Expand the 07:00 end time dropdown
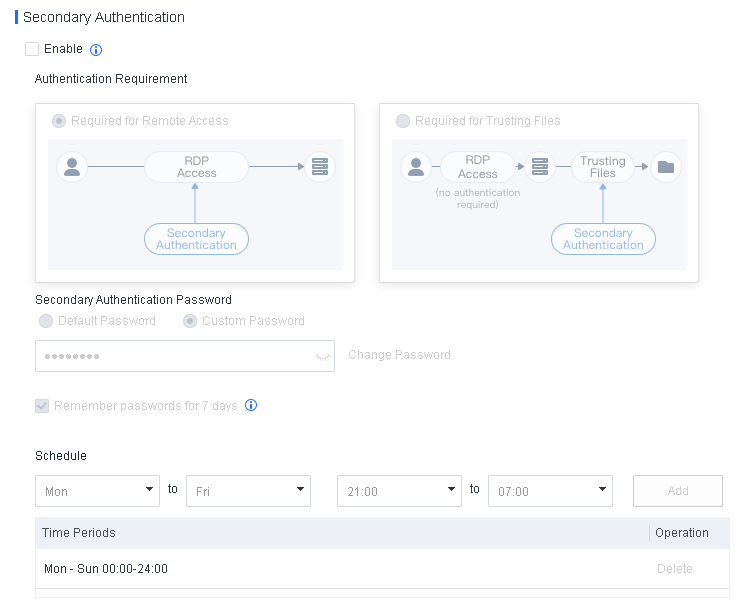 point(550,491)
